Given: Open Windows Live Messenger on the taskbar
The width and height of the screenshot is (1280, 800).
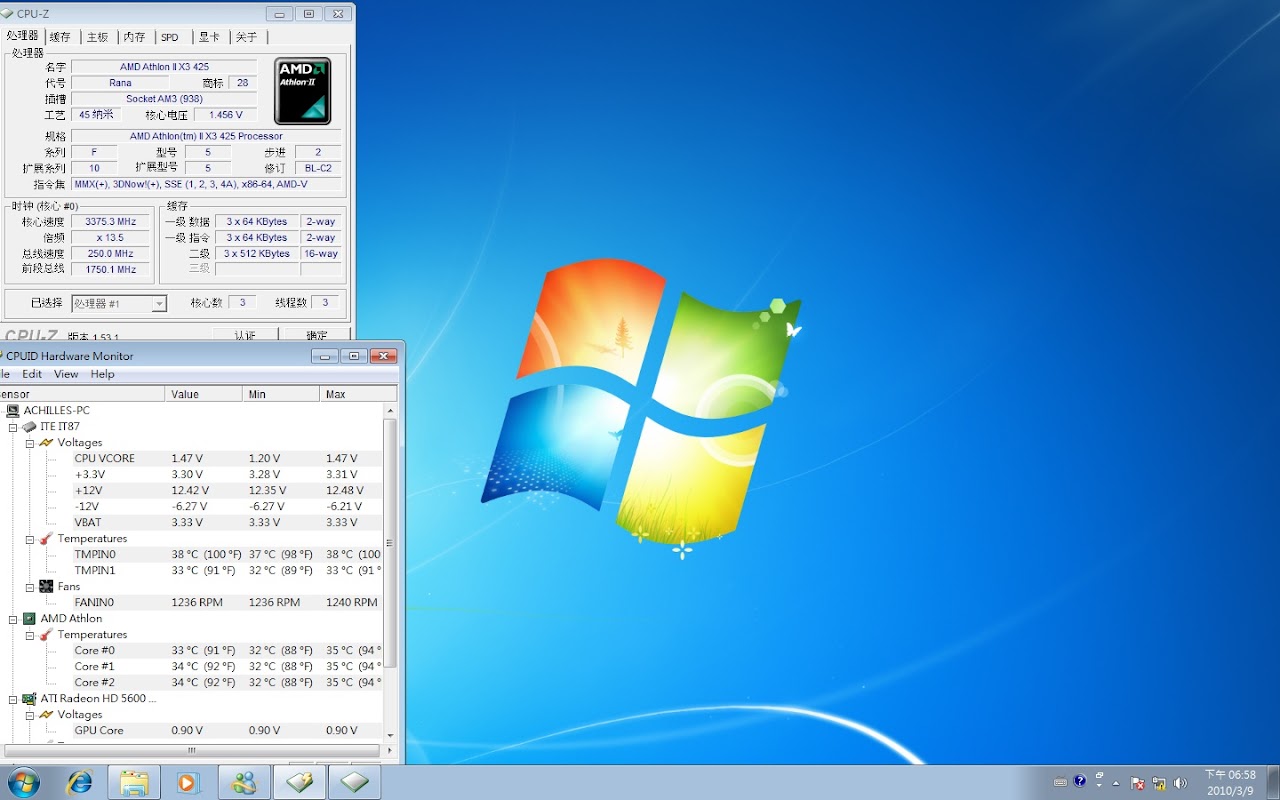Looking at the screenshot, I should [x=243, y=782].
